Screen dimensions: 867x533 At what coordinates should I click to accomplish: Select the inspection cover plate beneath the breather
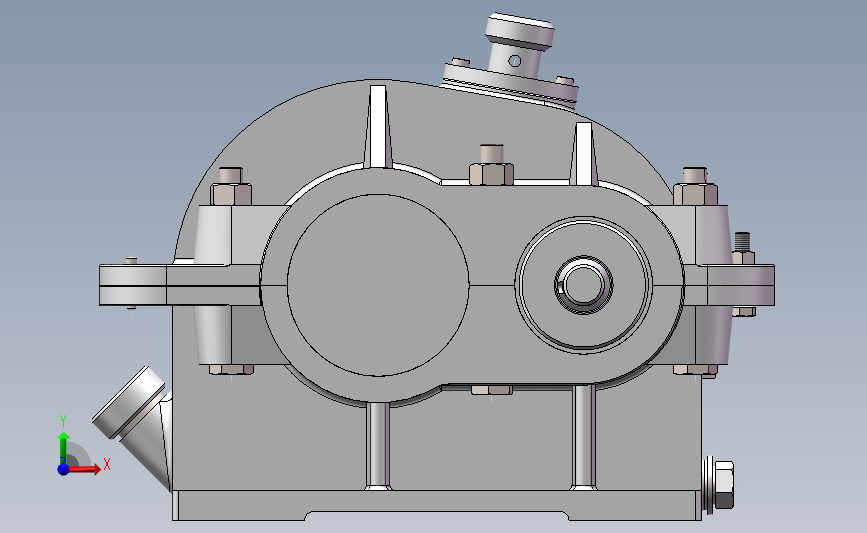tap(510, 88)
